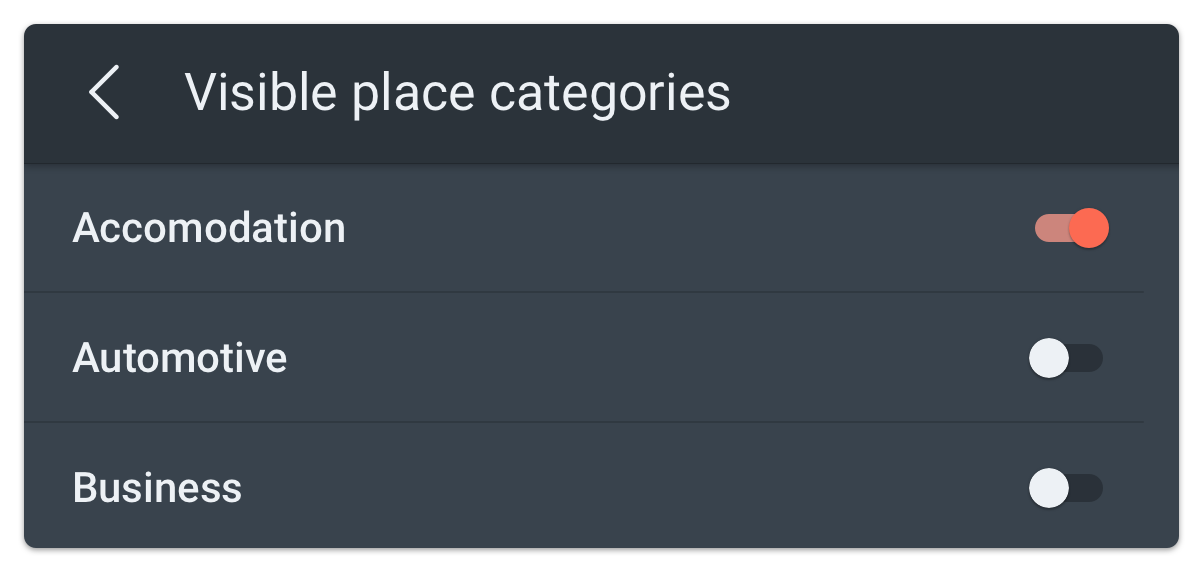
Task: Return to previous screen via header chevron
Action: (x=104, y=93)
